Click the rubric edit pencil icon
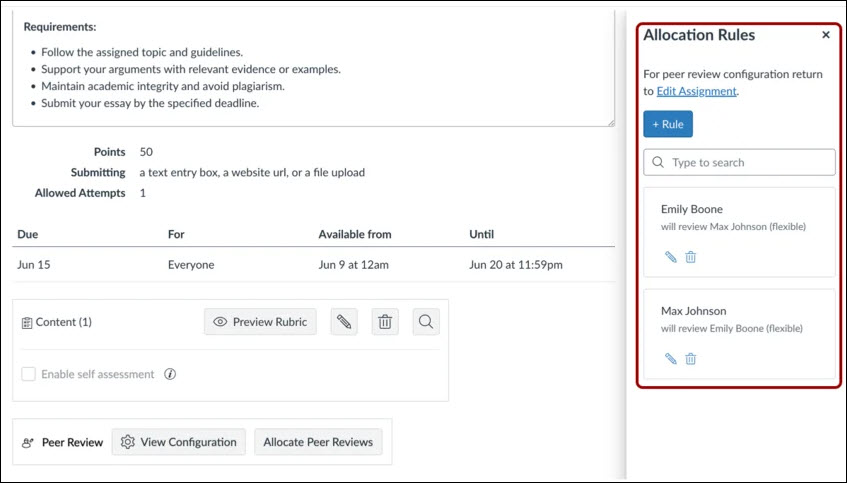 (344, 322)
